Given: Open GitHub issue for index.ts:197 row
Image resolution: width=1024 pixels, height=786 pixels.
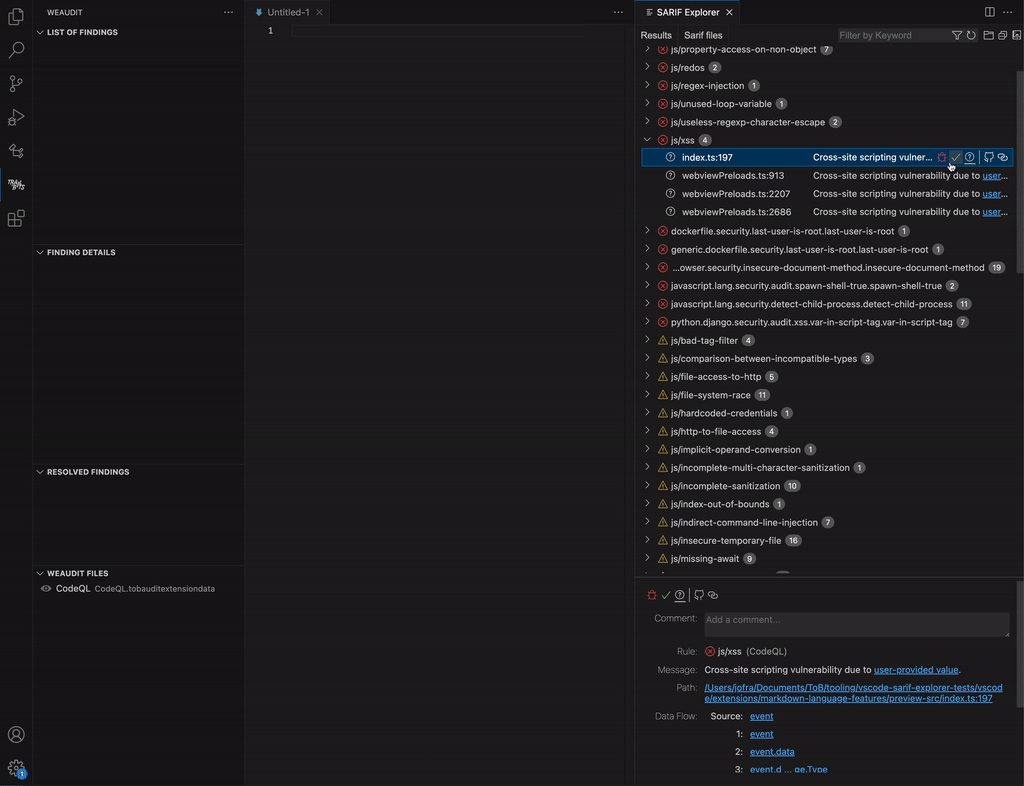Looking at the screenshot, I should (x=989, y=157).
